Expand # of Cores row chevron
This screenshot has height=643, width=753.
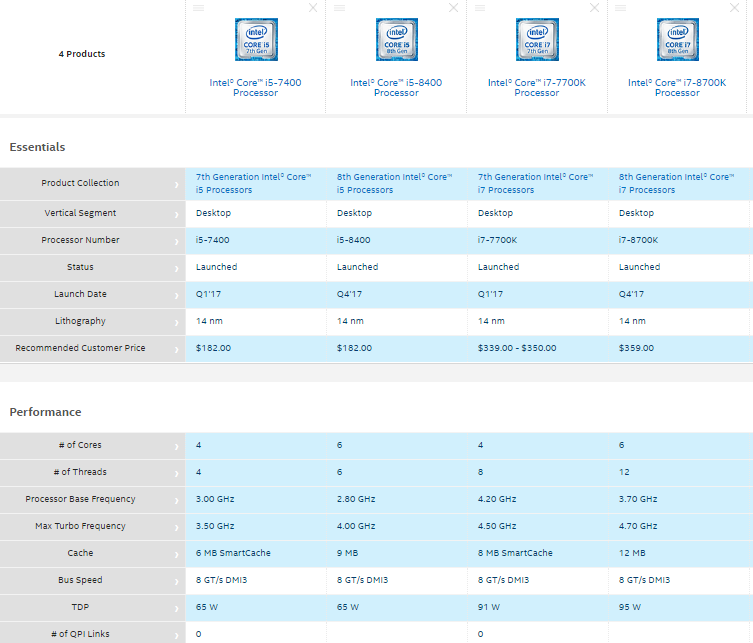coord(177,447)
